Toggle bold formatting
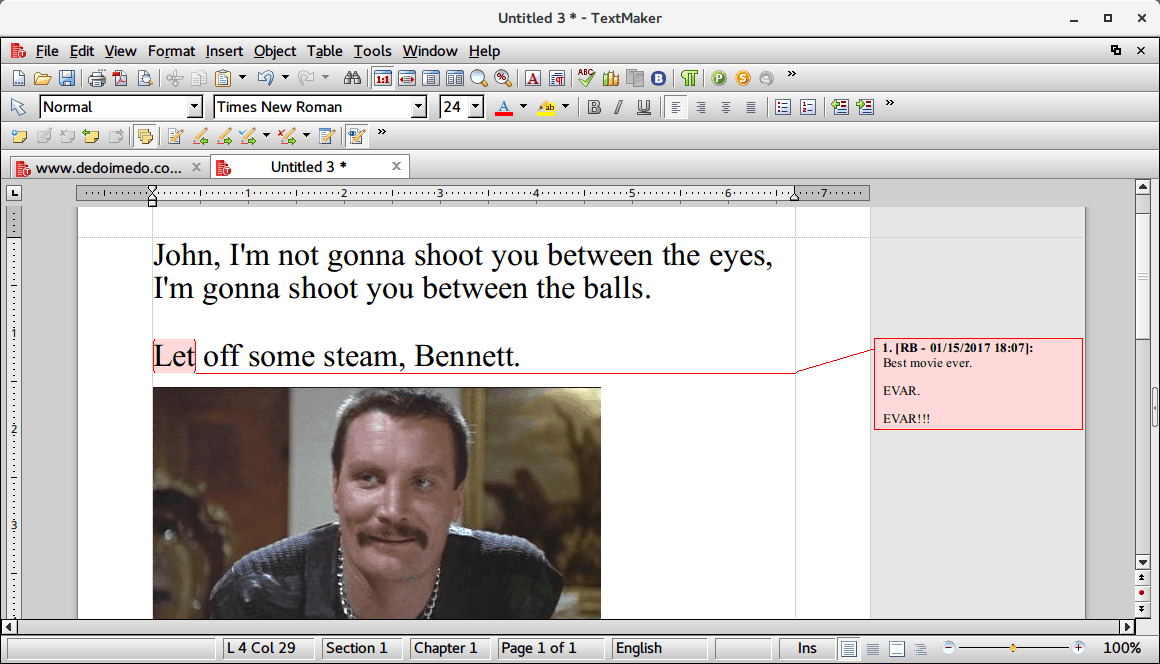 (x=594, y=107)
